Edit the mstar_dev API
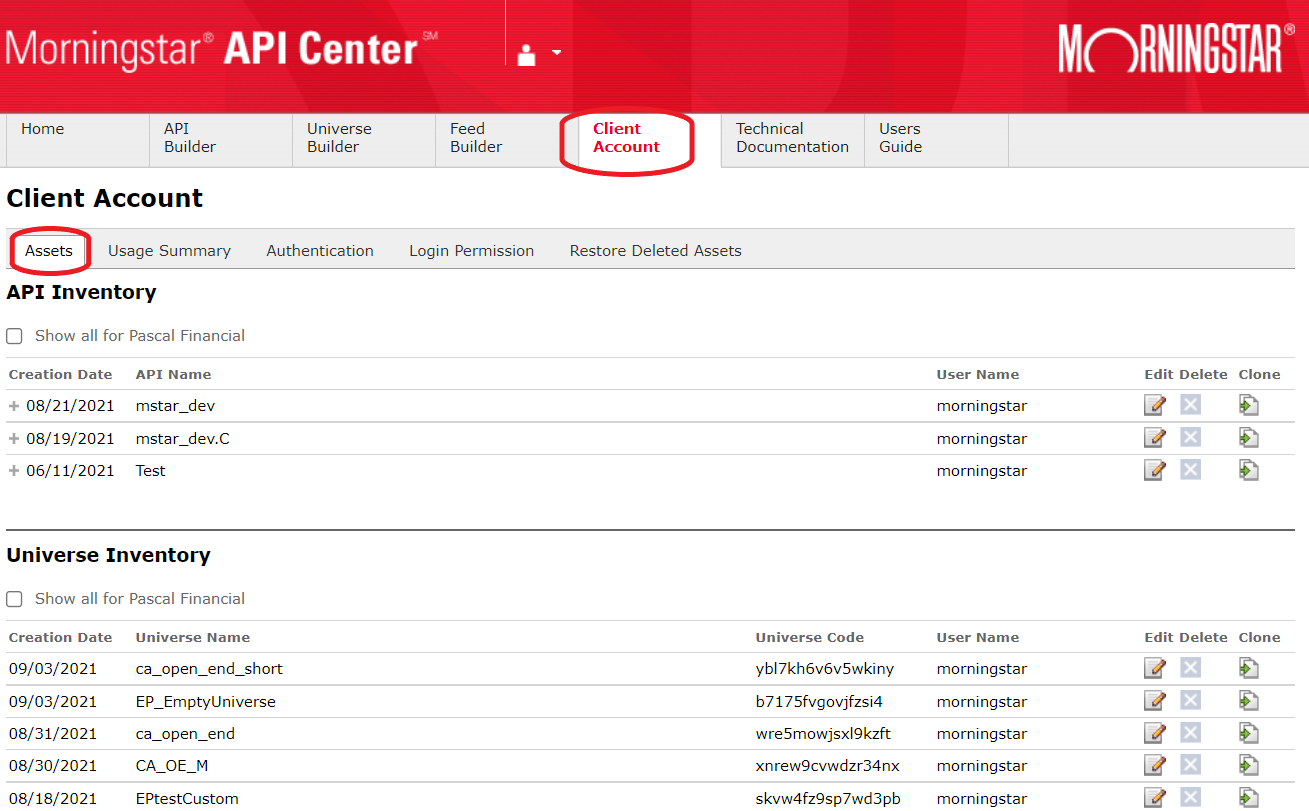 point(1155,405)
